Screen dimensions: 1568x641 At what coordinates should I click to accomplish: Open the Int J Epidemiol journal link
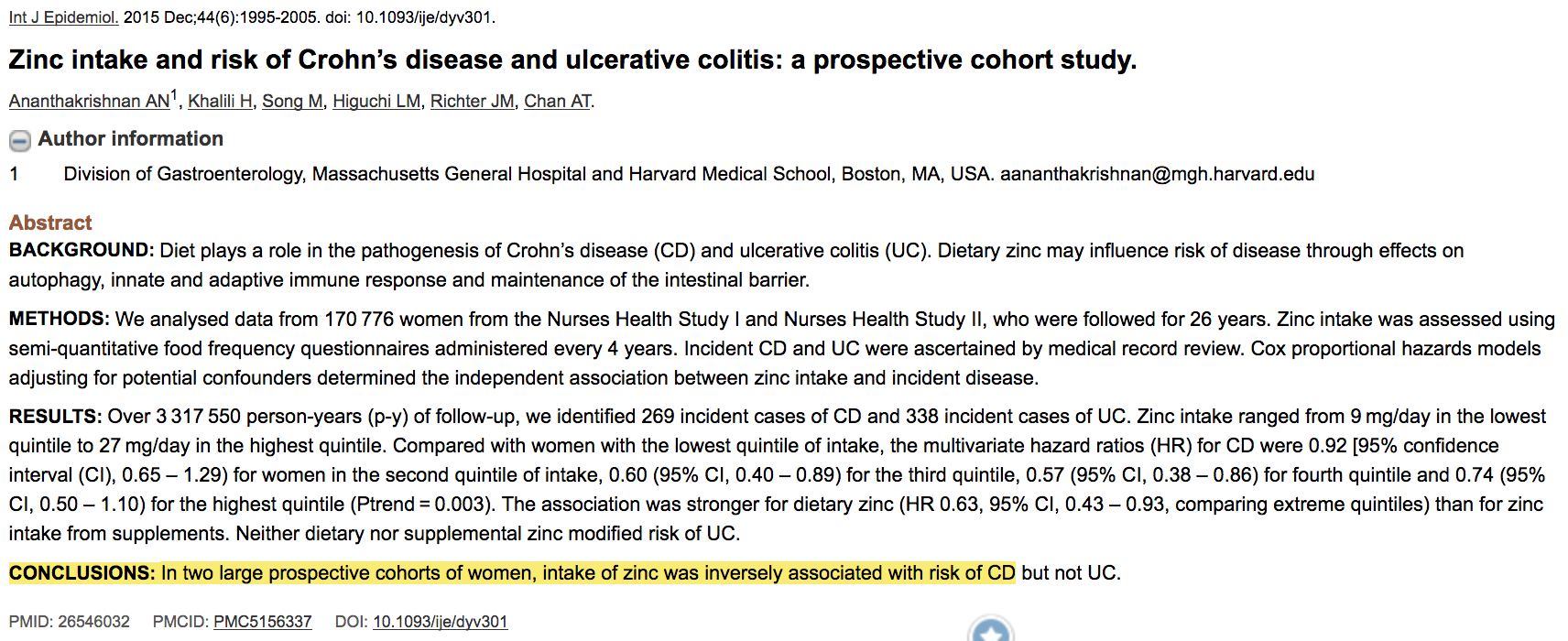[63, 17]
